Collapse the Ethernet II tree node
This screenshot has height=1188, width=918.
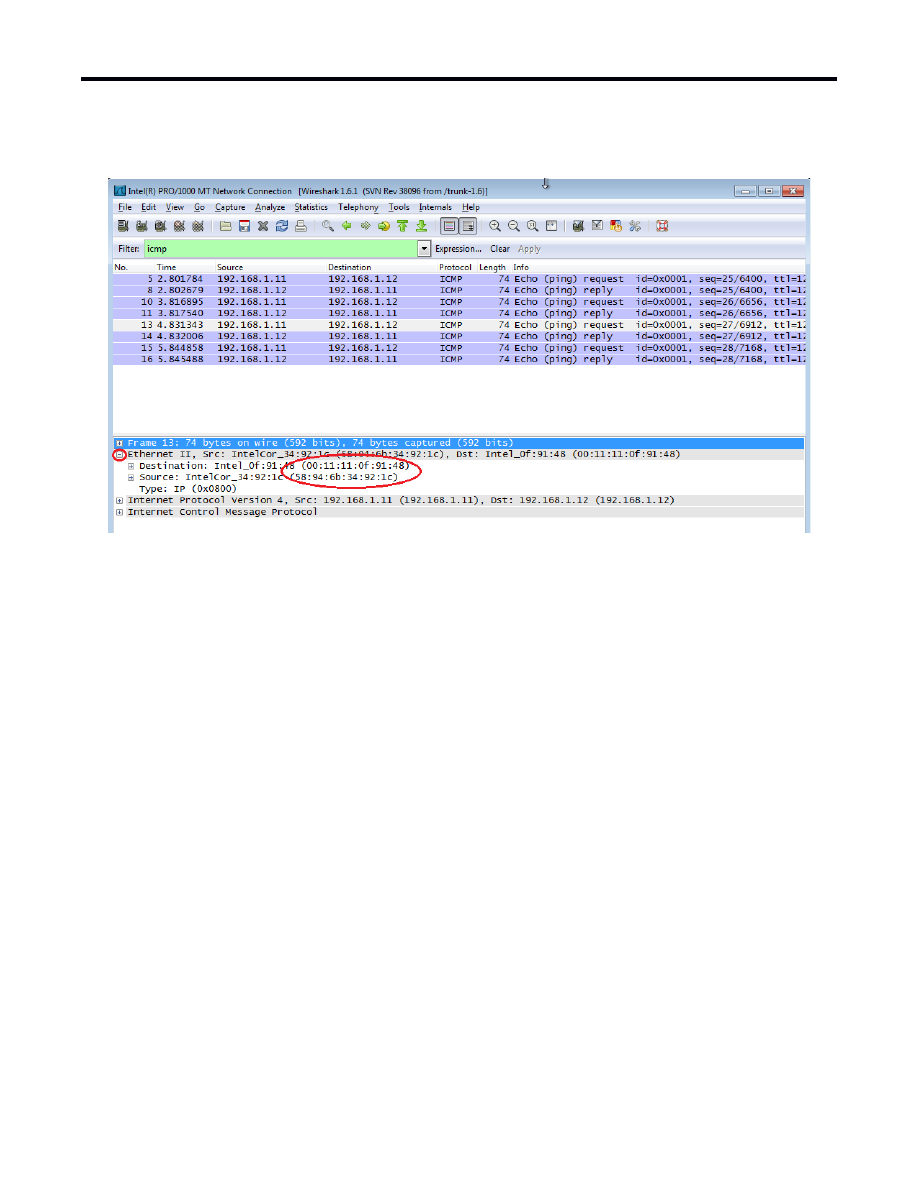click(x=120, y=455)
